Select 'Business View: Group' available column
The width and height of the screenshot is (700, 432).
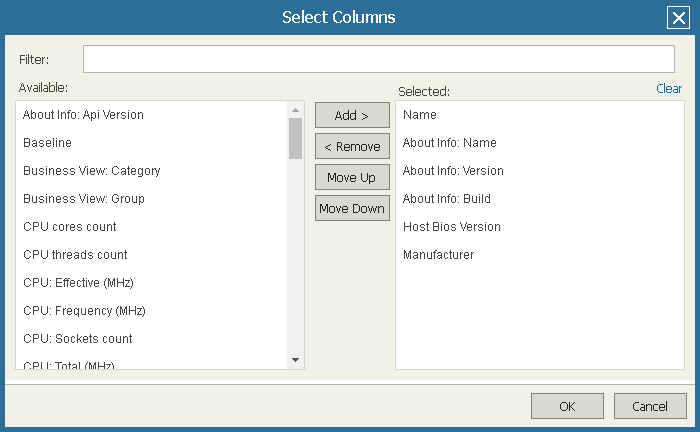152,199
